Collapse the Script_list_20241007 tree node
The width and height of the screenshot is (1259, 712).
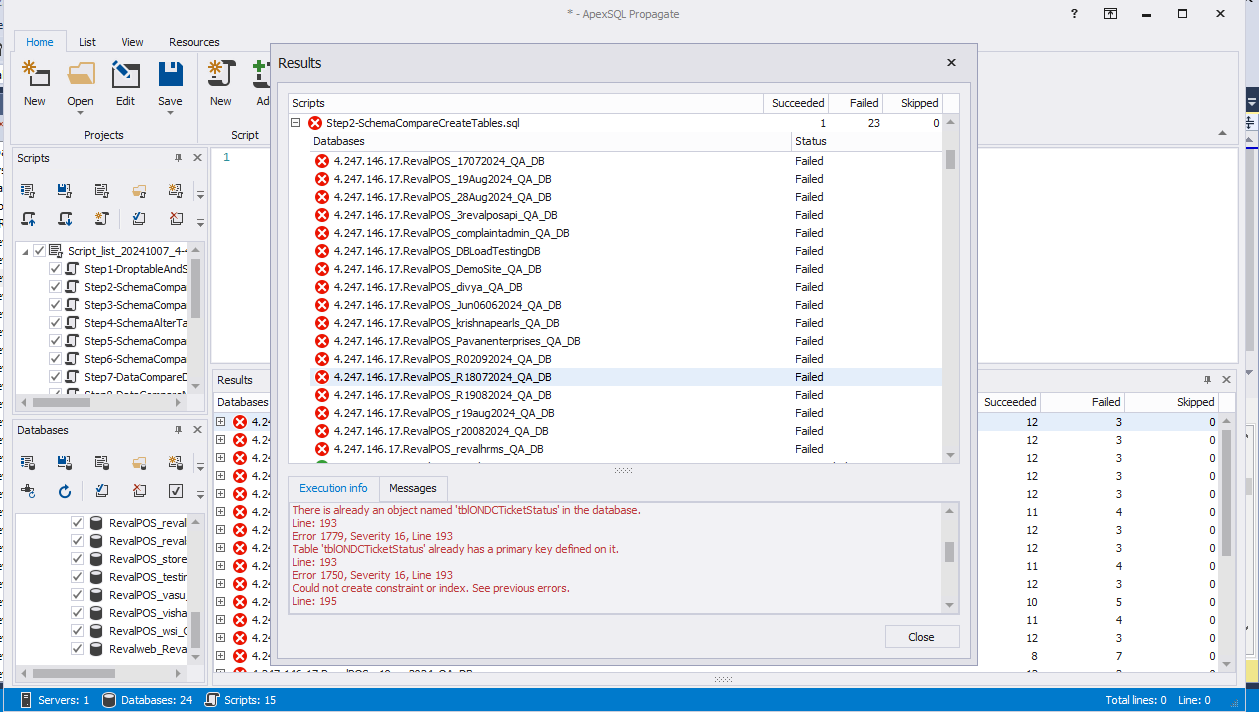pyautogui.click(x=25, y=251)
